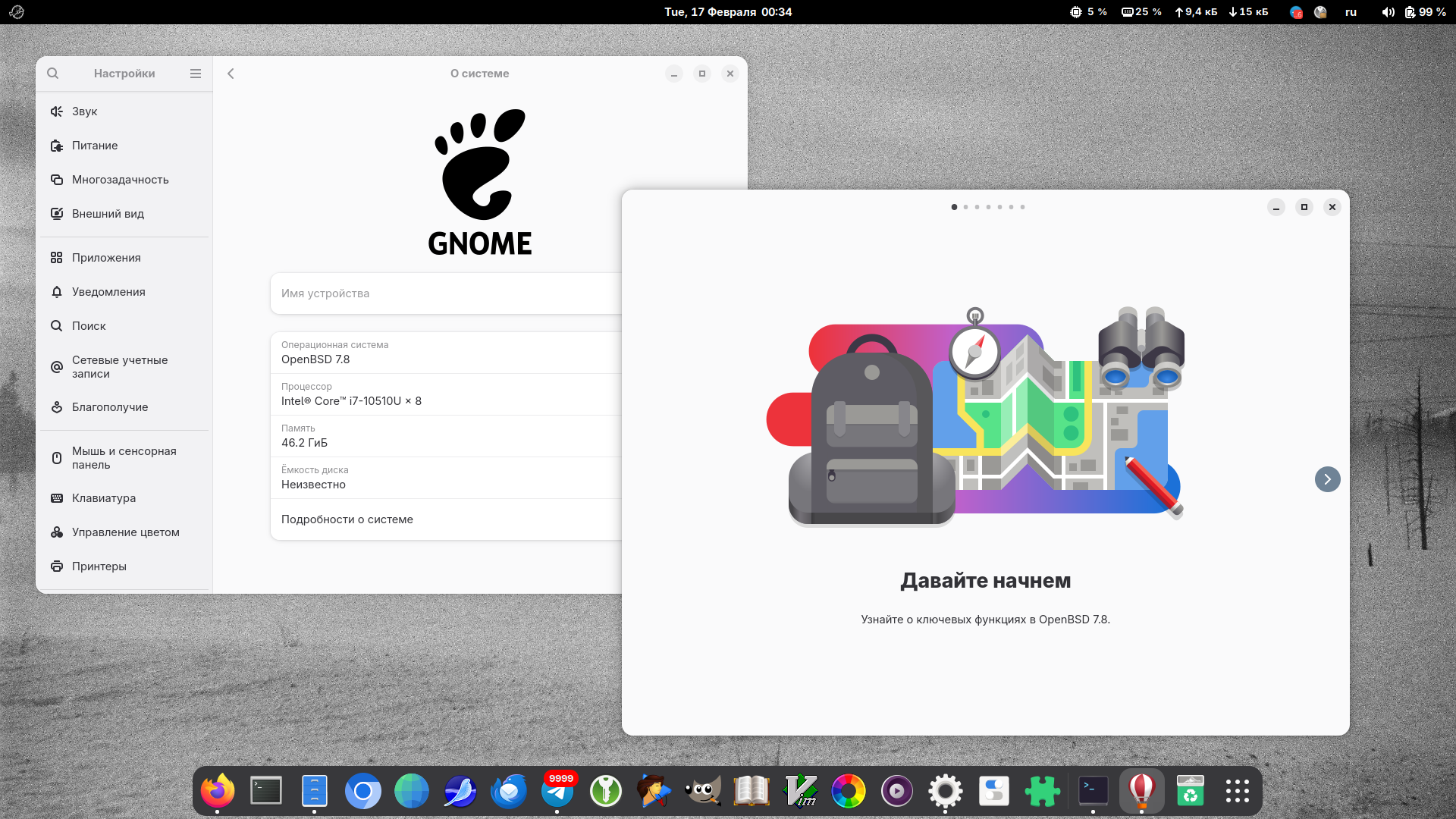Launch Thunderbird mail from dock

pyautogui.click(x=509, y=791)
